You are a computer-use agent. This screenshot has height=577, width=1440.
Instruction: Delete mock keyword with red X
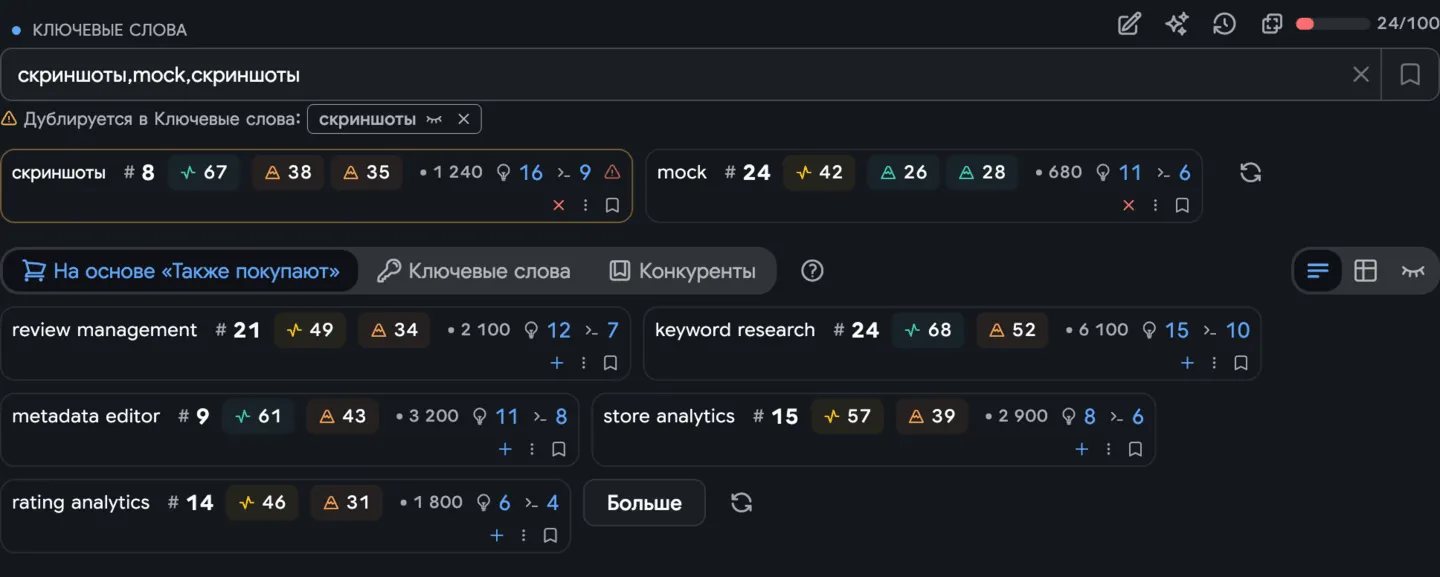tap(1129, 205)
